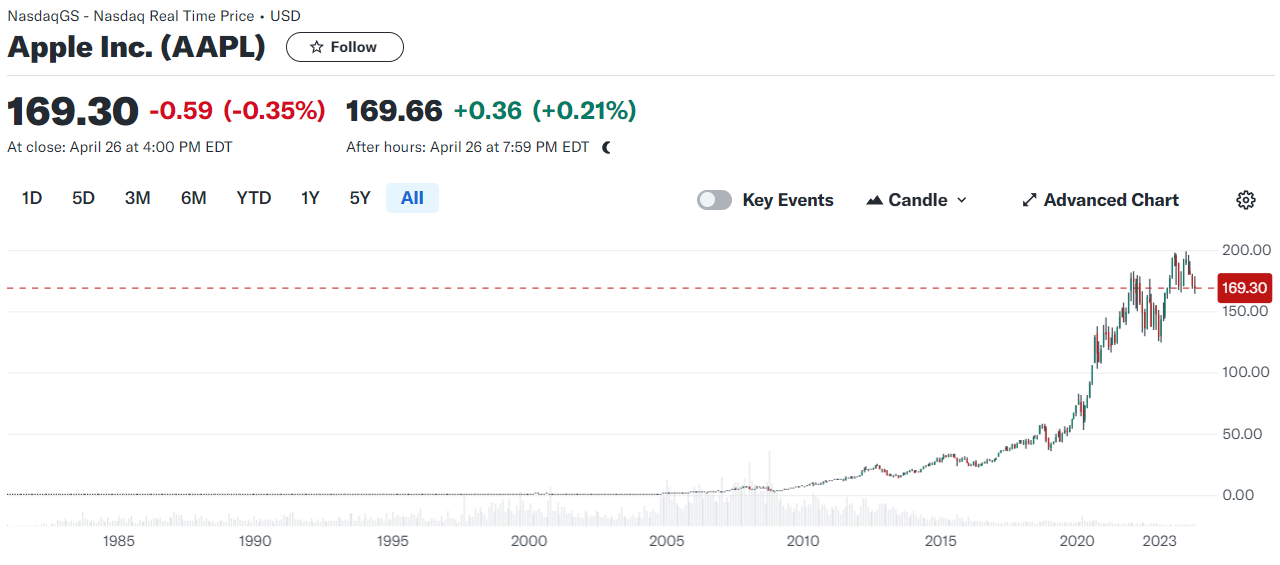Click the 1990 x-axis label

click(x=256, y=541)
